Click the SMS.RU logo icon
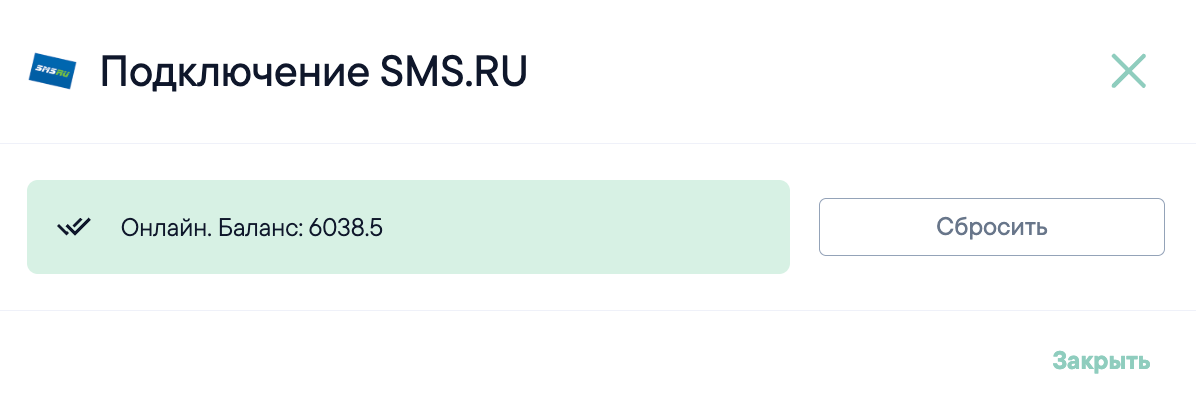 pyautogui.click(x=52, y=71)
